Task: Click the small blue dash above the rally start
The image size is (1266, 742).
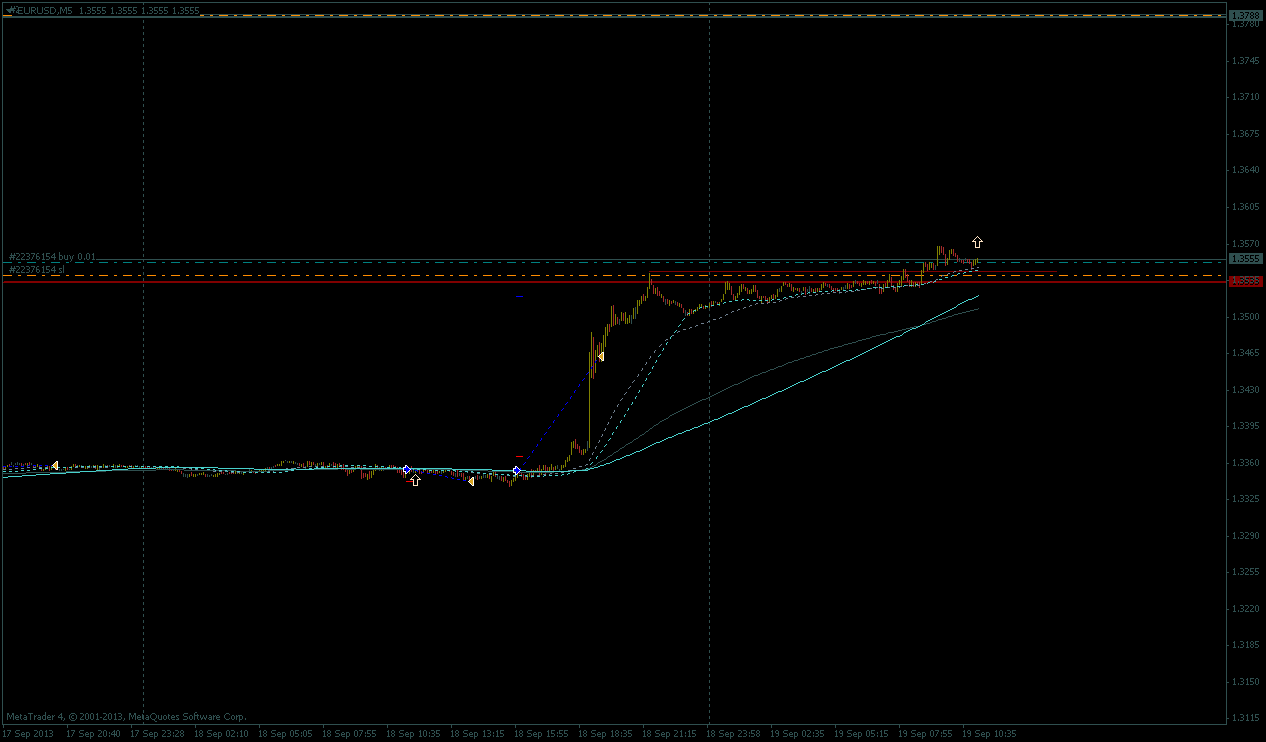Action: click(x=519, y=297)
